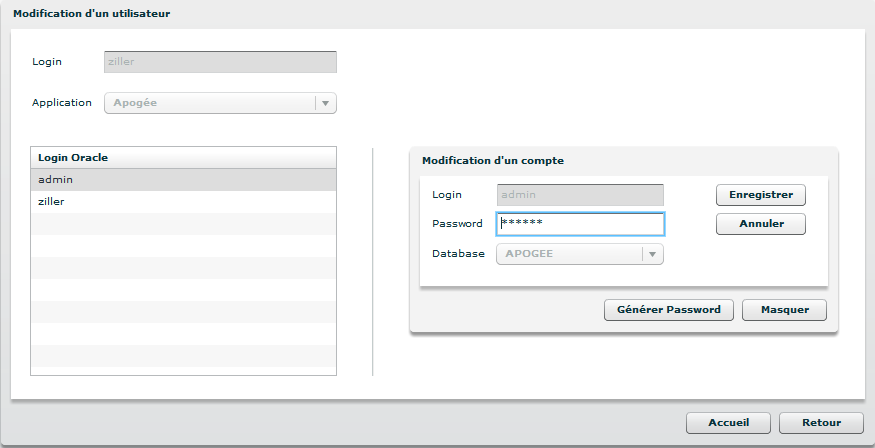This screenshot has width=875, height=448.
Task: Select the admin row in Login Oracle
Action: tap(184, 180)
